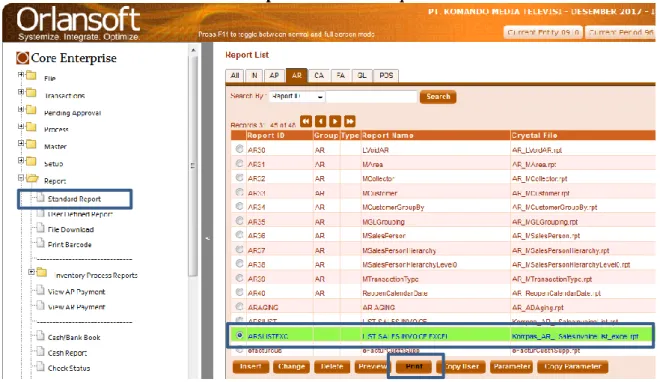Select radio button for MTransactionType report
Screen dimensions: 660x382
pos(240,278)
